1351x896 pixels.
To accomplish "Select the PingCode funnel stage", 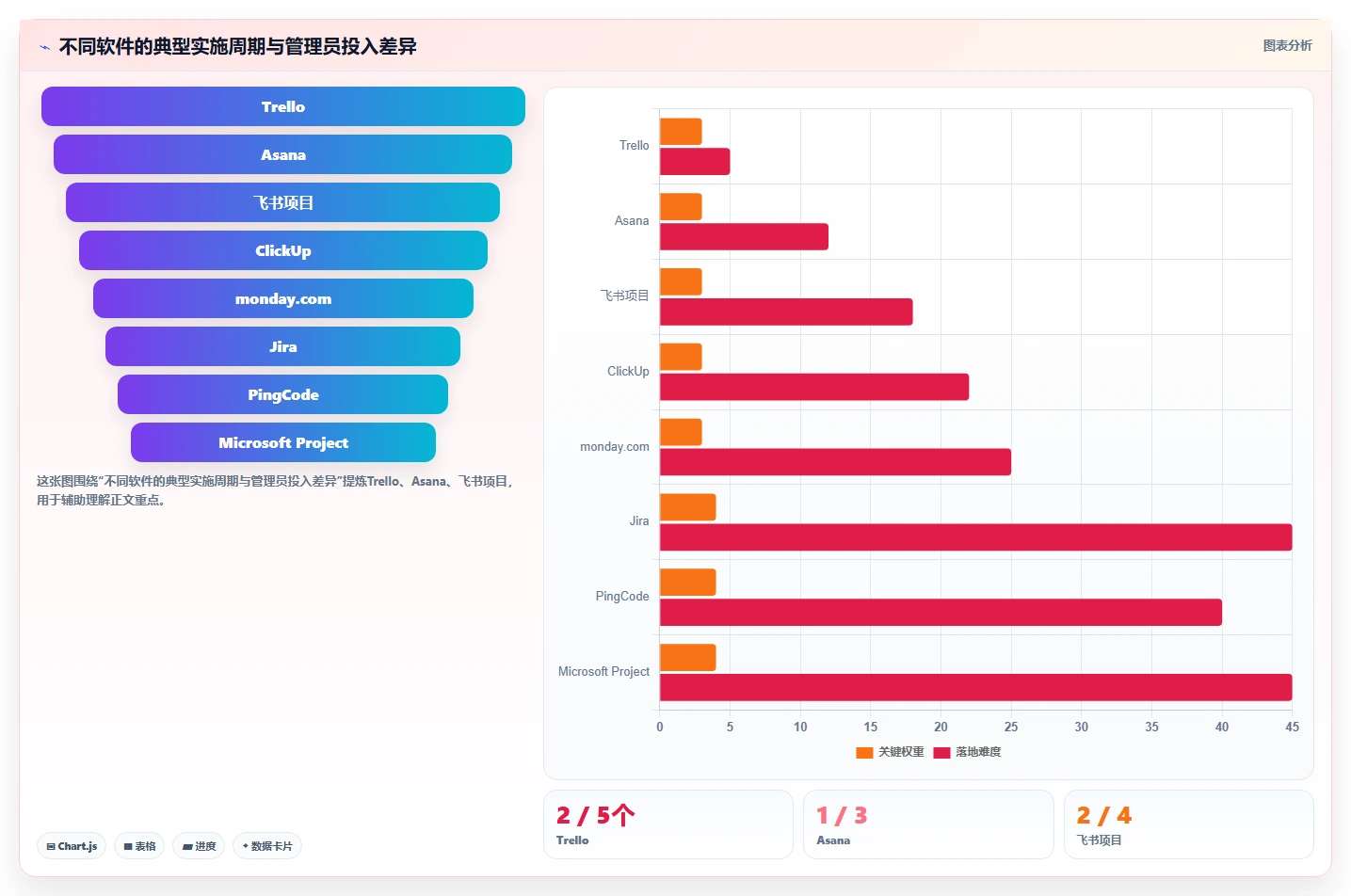I will [x=283, y=394].
